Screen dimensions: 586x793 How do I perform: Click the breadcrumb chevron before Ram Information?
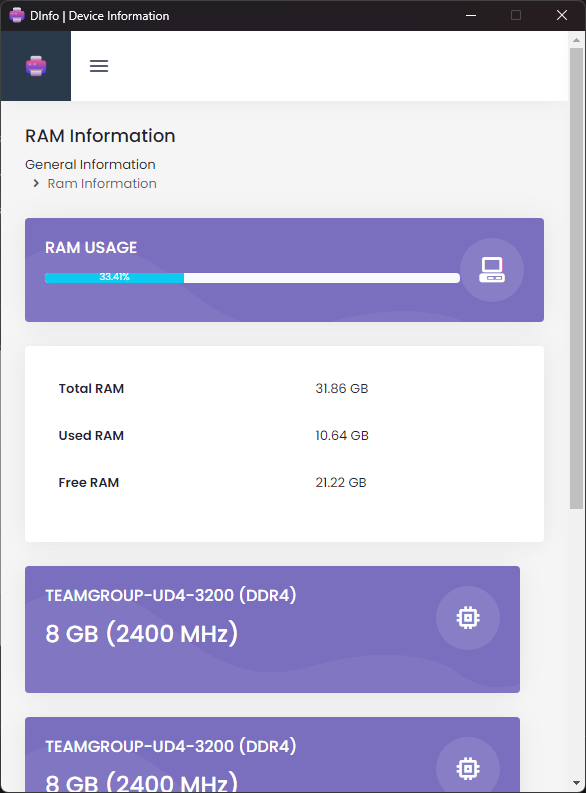pos(36,184)
